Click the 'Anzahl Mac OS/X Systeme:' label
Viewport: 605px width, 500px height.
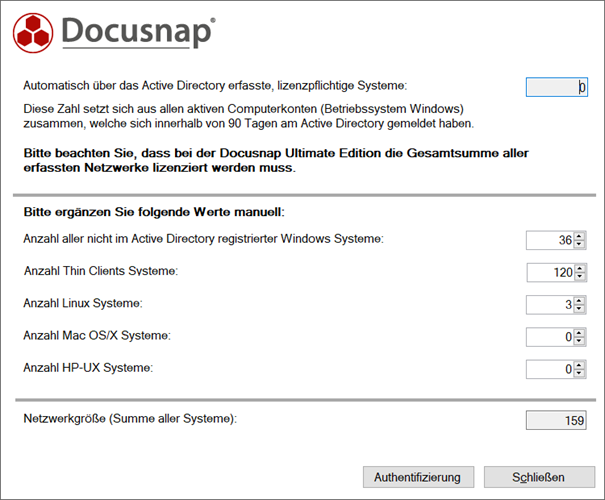pos(97,336)
